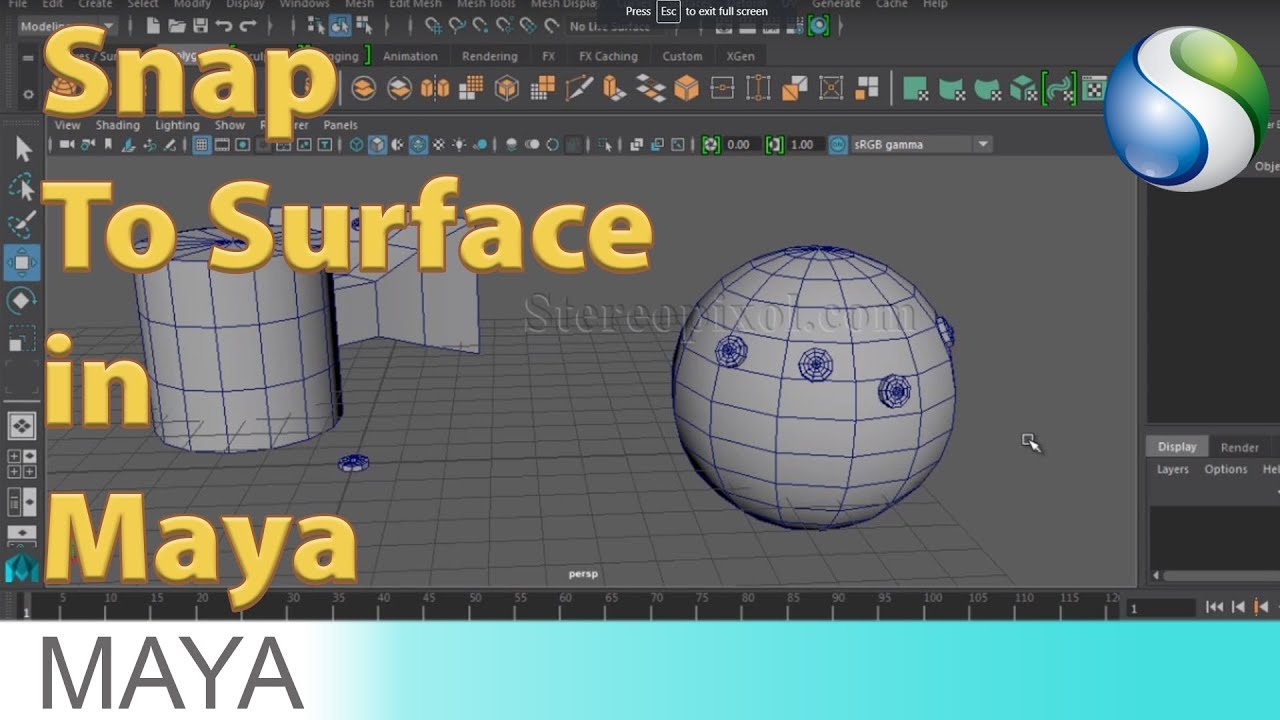The height and width of the screenshot is (720, 1280).
Task: Enable snap to curves magnet
Action: click(457, 26)
